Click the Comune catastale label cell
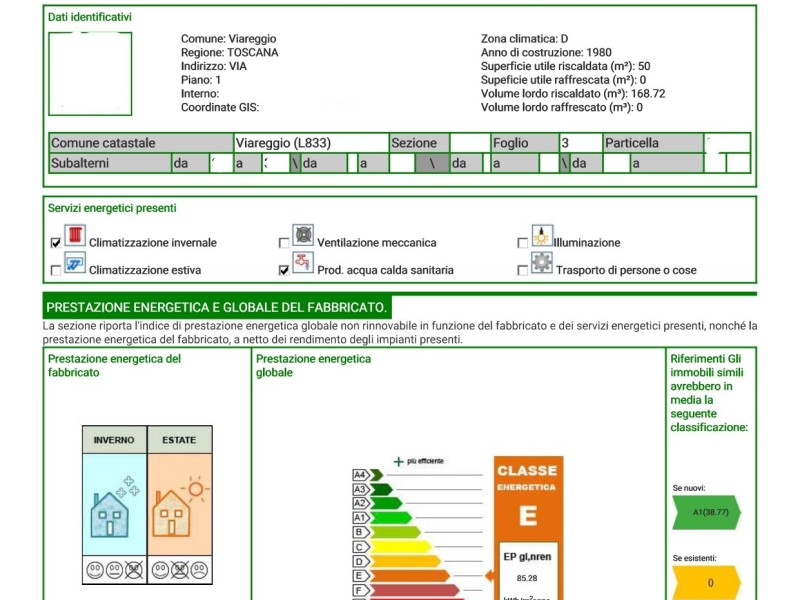800x600 pixels. [141, 143]
